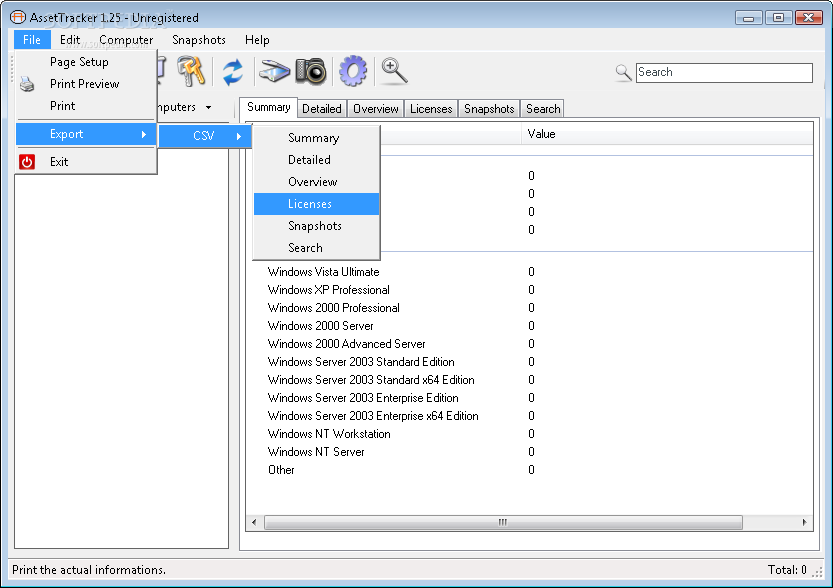Switch to the Snapshots tab
The height and width of the screenshot is (588, 833).
click(489, 109)
